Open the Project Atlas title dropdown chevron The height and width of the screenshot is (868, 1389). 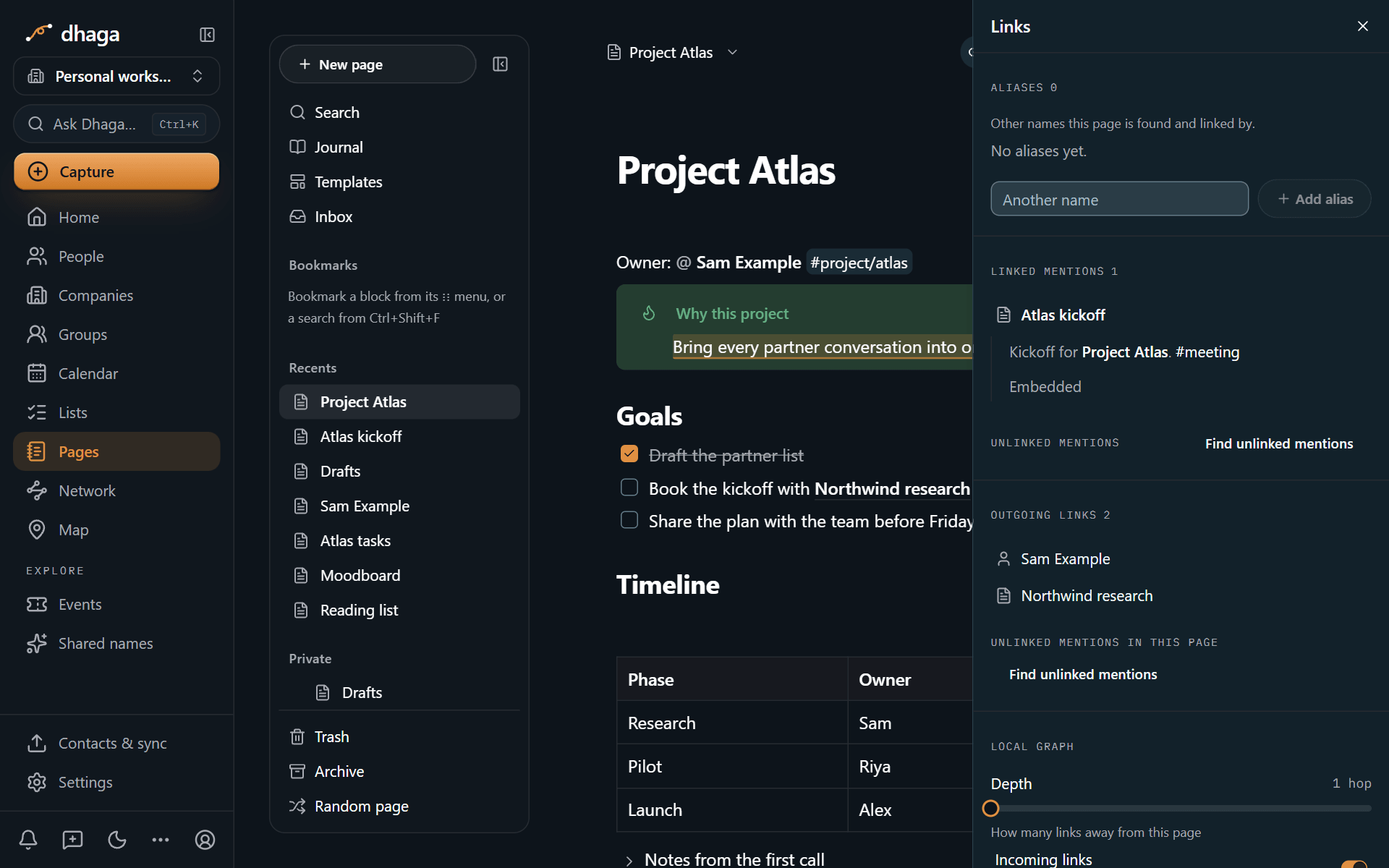732,52
